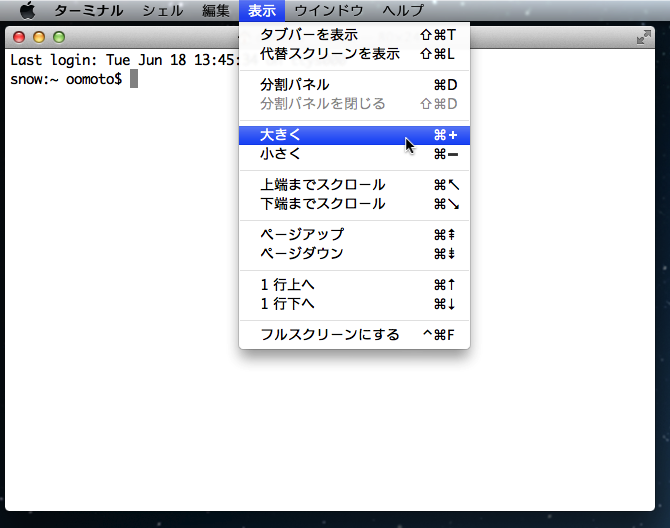Open the ウインドウ menu
670x528 pixels.
click(329, 10)
